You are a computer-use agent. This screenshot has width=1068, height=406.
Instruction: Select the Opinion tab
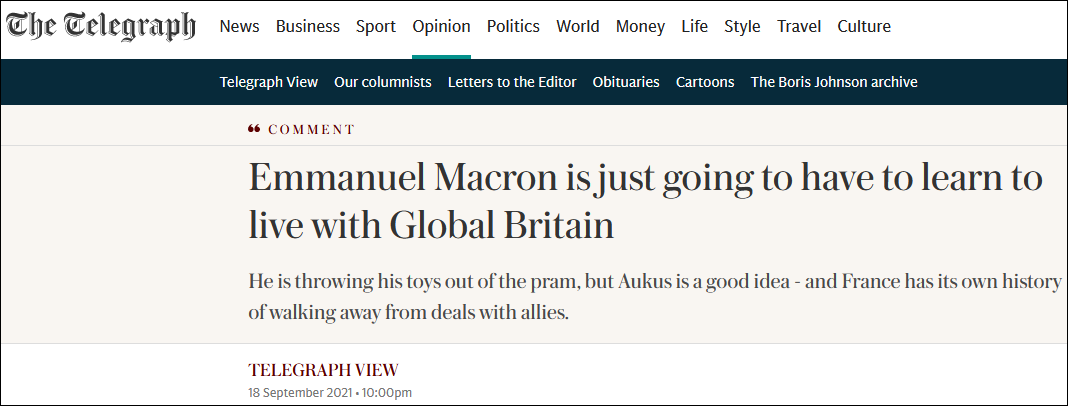(x=441, y=27)
